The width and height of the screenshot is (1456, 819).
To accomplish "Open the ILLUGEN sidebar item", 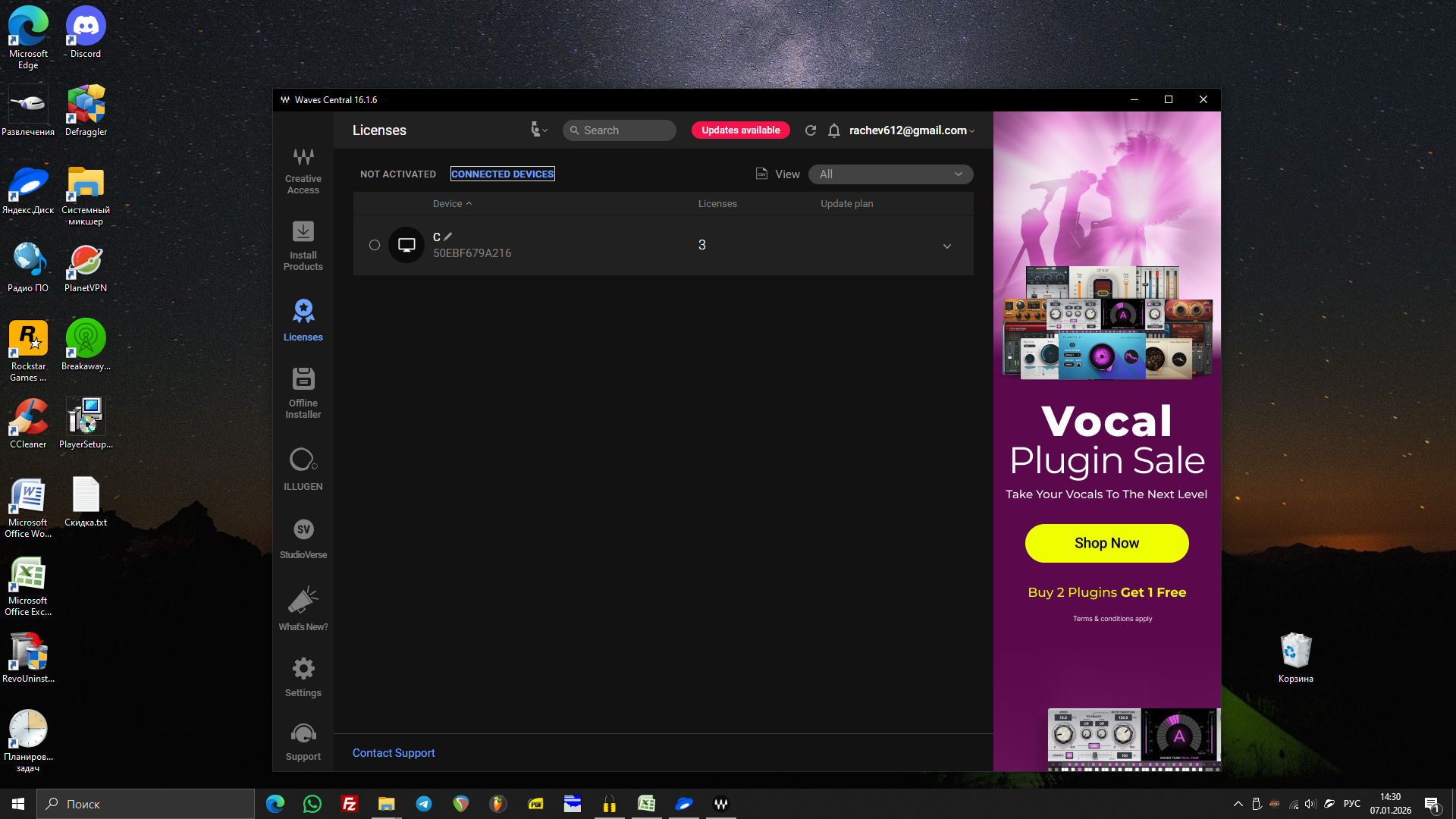I will pyautogui.click(x=303, y=469).
